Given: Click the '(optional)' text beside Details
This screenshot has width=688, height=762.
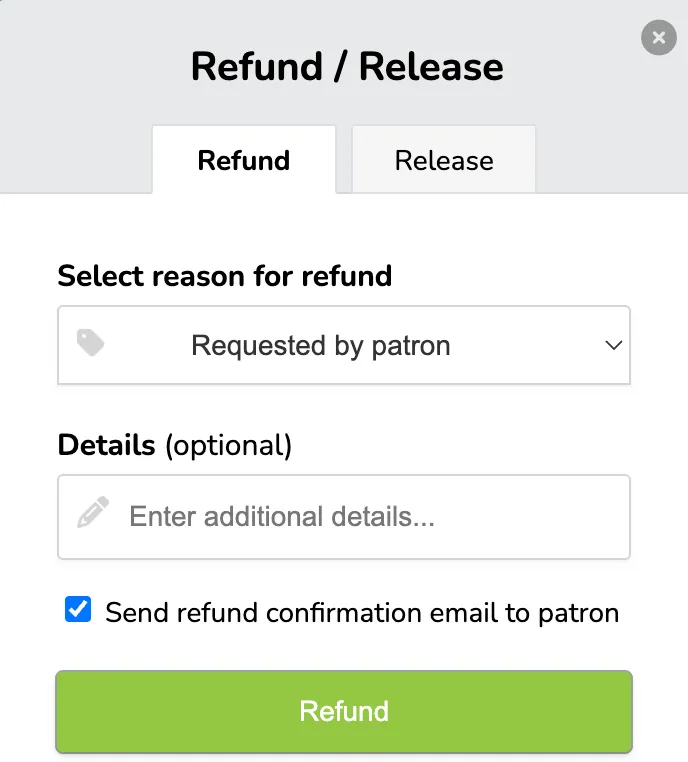Looking at the screenshot, I should point(228,445).
